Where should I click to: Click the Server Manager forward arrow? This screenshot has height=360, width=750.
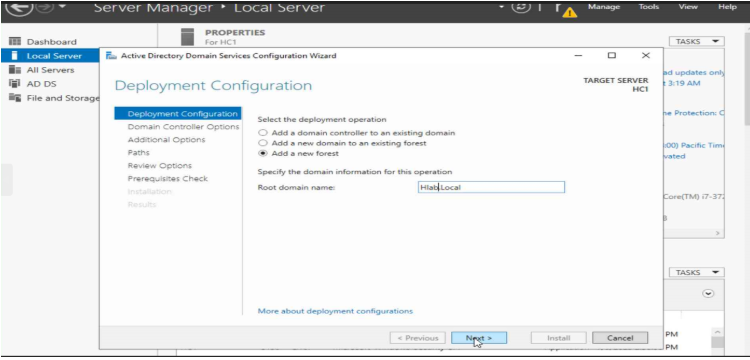pyautogui.click(x=44, y=8)
